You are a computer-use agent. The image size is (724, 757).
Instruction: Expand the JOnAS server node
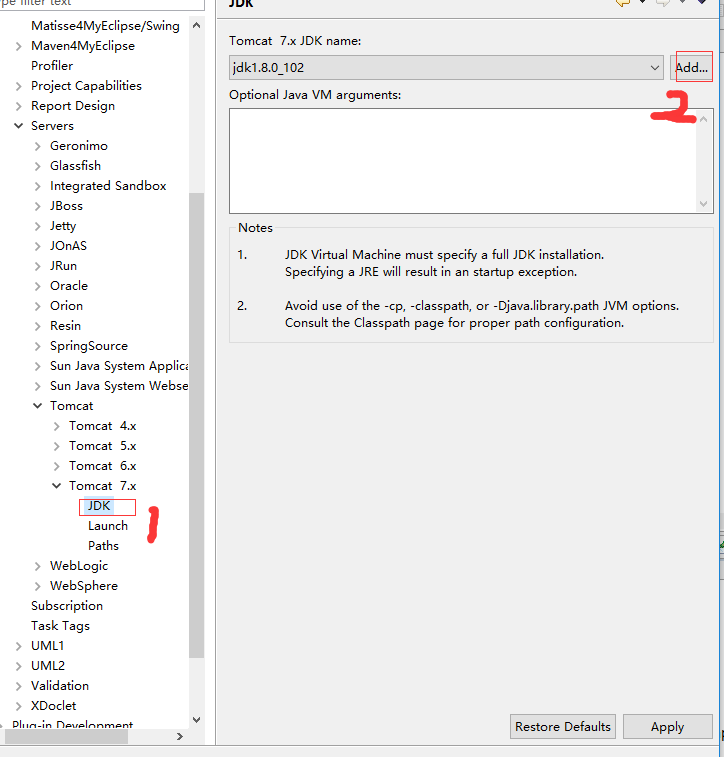pos(38,246)
